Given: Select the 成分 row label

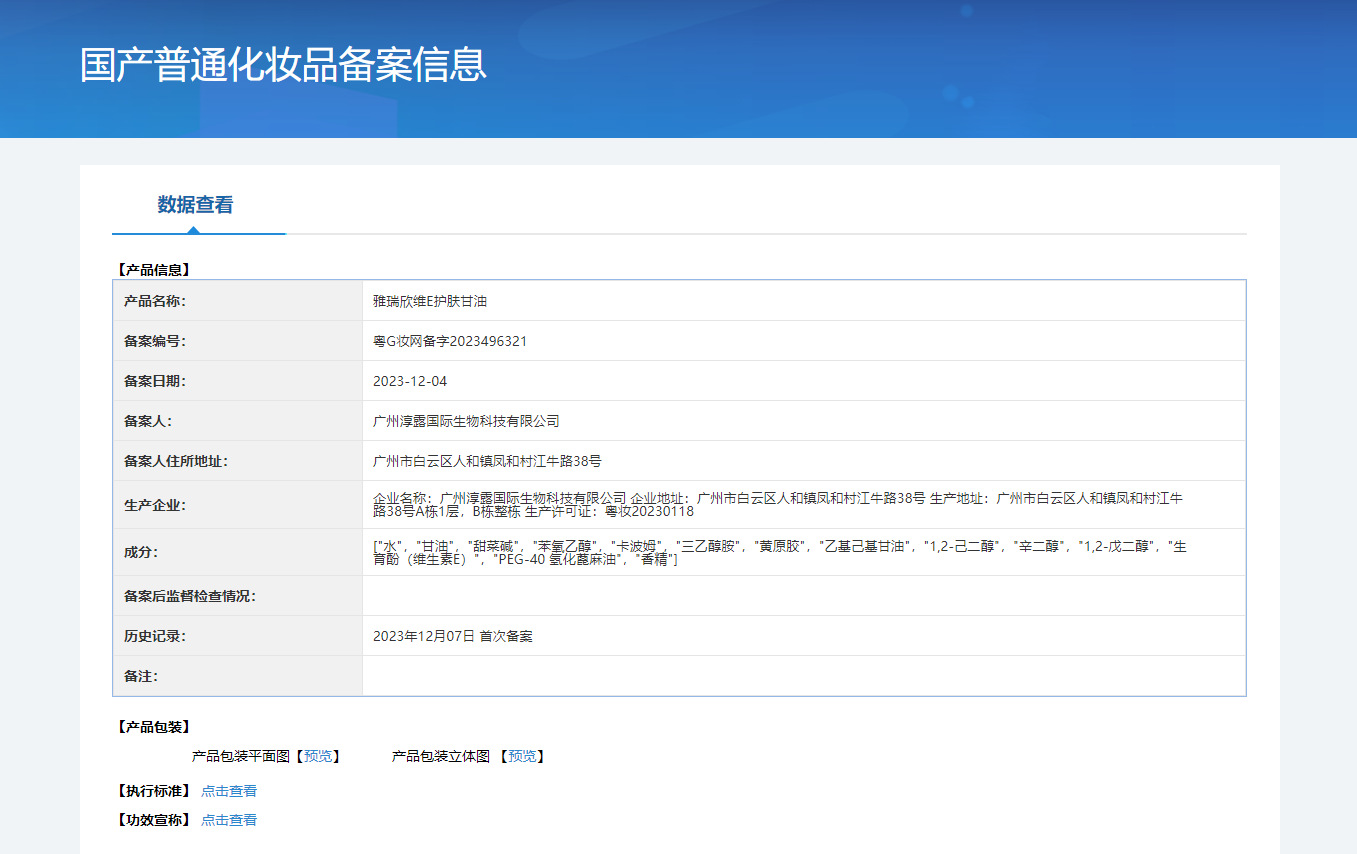Looking at the screenshot, I should (141, 552).
